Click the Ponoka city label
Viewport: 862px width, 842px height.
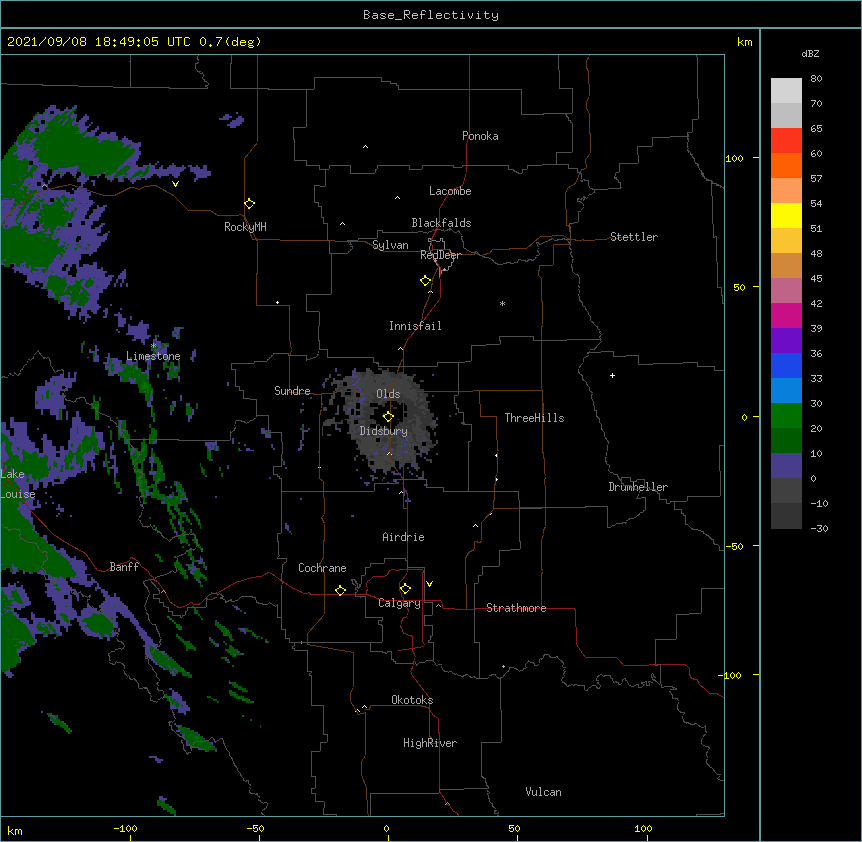(480, 136)
